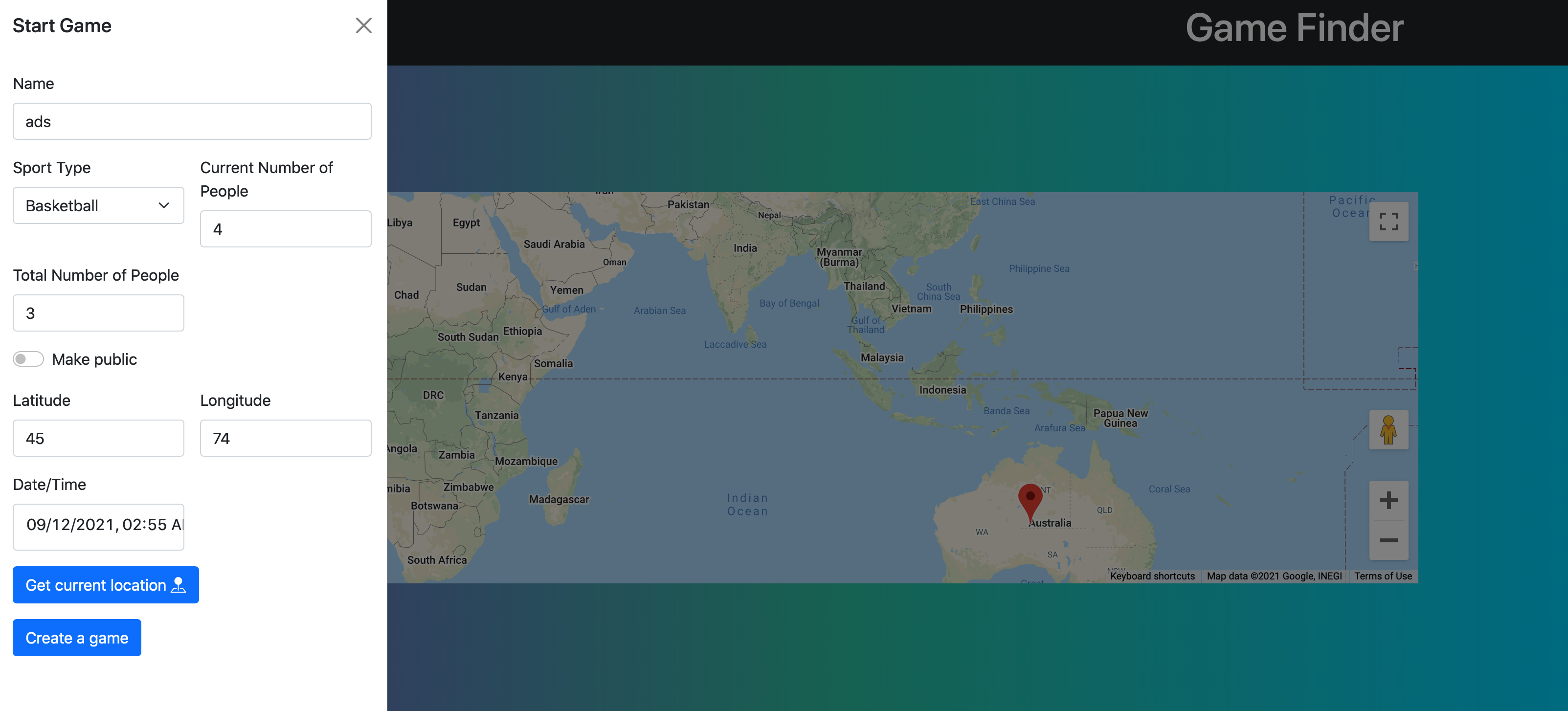Open the Sport Type dropdown
This screenshot has width=1568, height=711.
[x=98, y=206]
